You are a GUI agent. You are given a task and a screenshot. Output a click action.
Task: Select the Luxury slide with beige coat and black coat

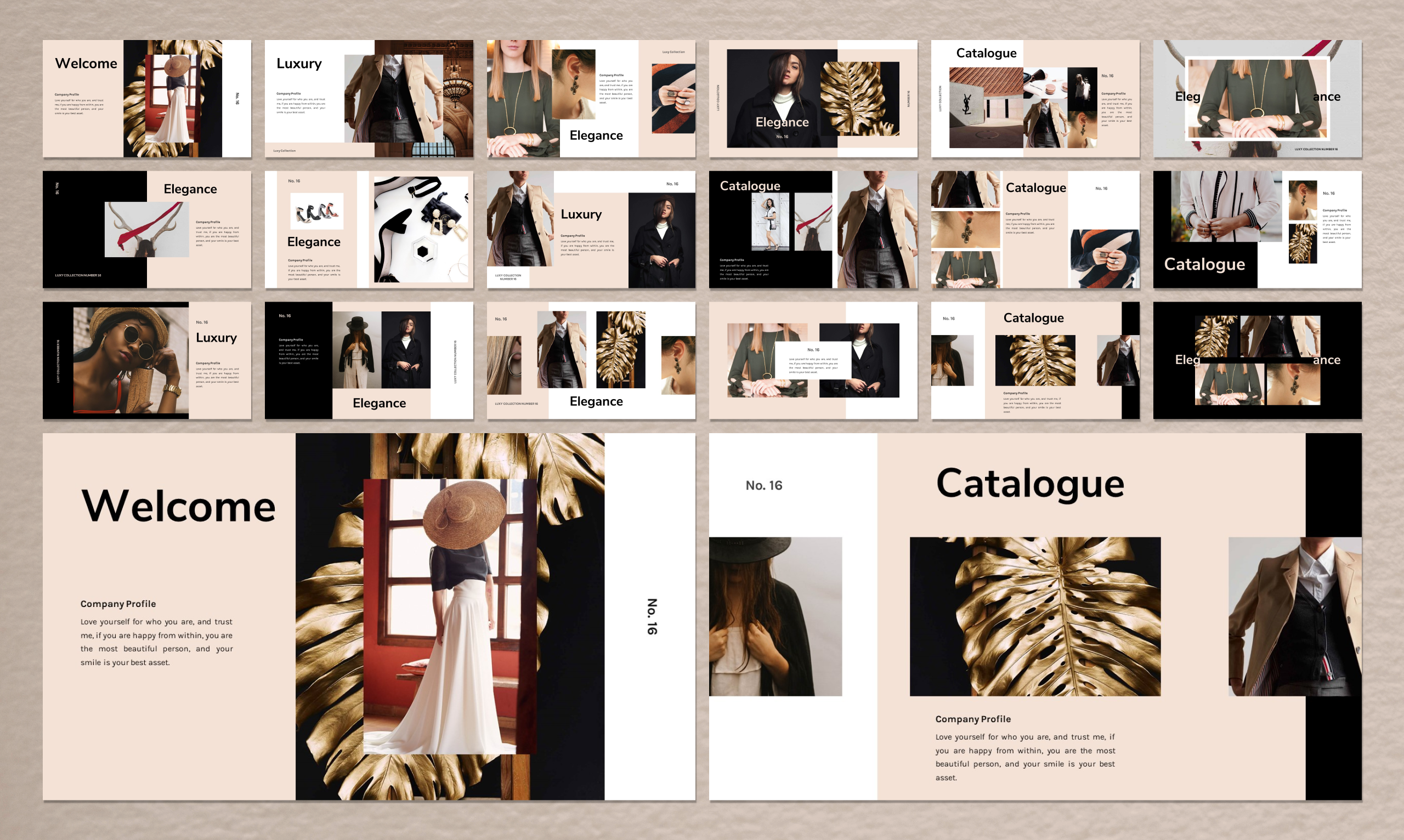(591, 229)
